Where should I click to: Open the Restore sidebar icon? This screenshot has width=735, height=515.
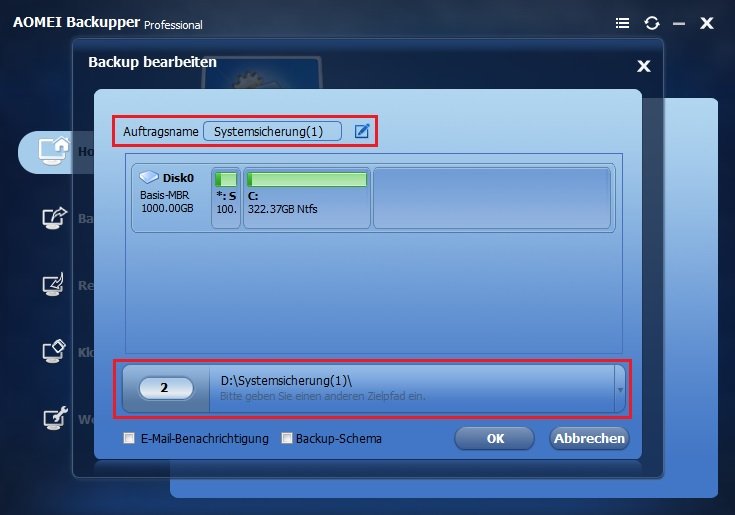pos(53,284)
